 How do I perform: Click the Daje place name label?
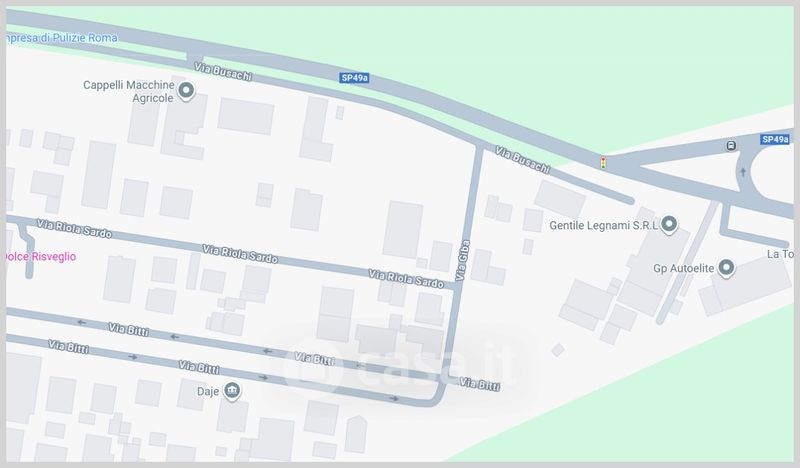tap(208, 391)
